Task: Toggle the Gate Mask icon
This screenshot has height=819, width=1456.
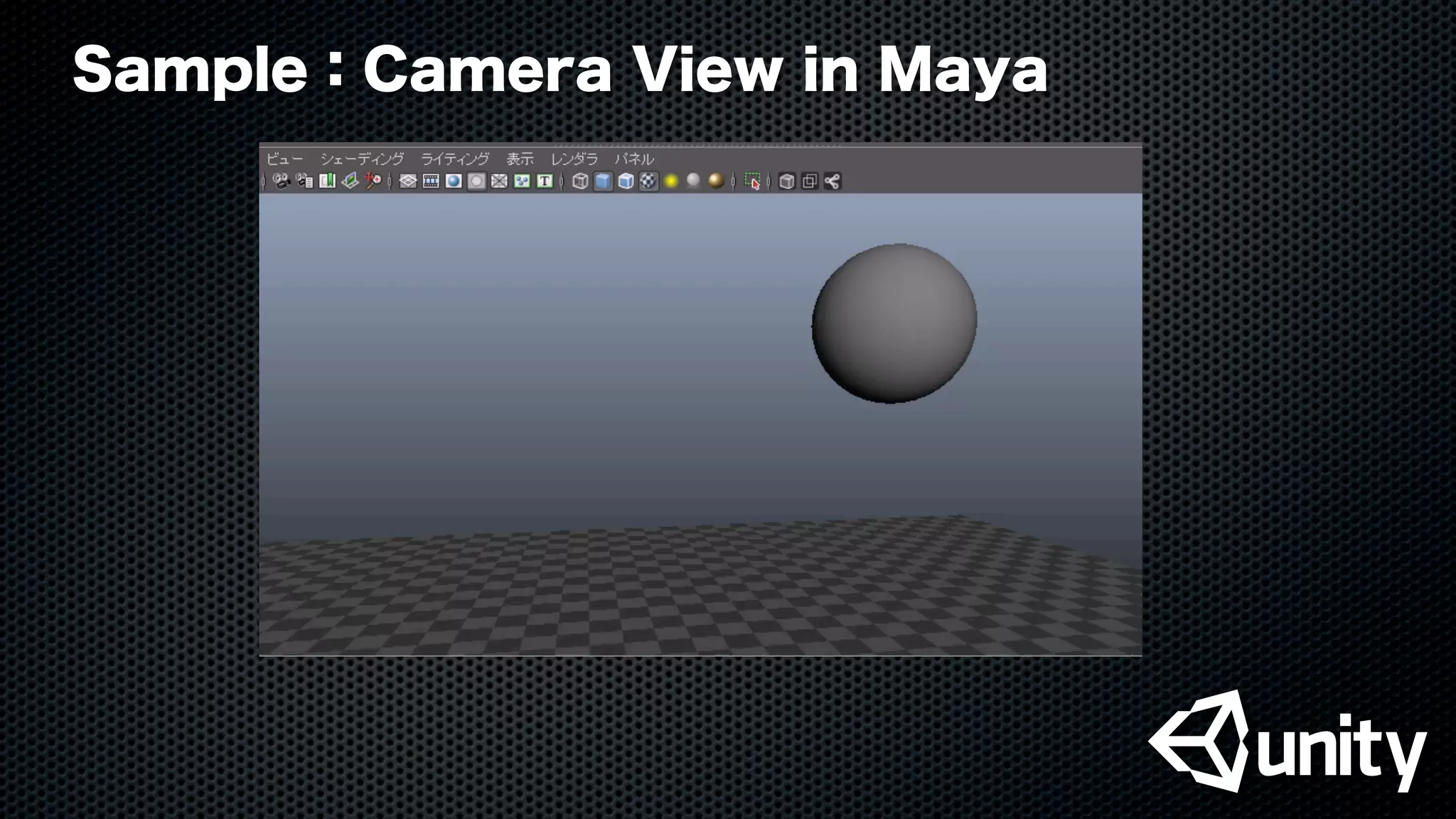Action: (476, 181)
